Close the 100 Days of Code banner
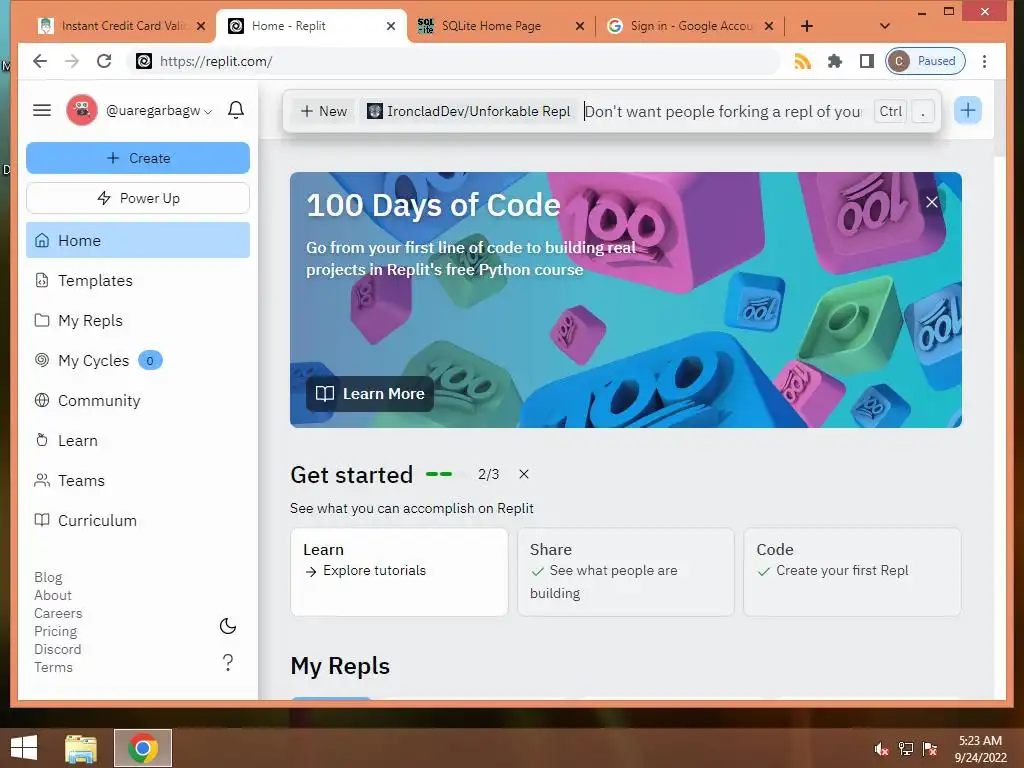 (932, 202)
